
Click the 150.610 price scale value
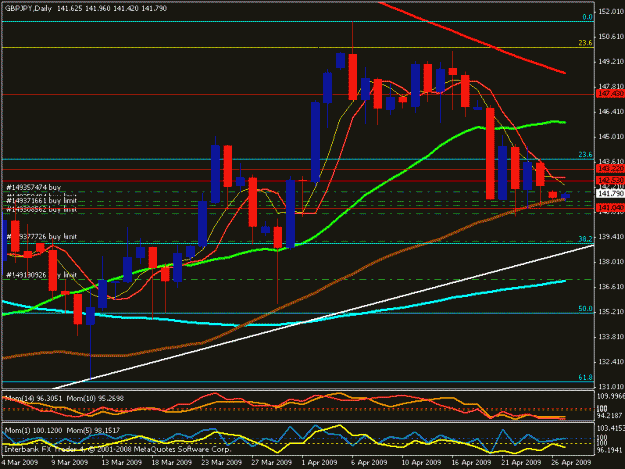(x=611, y=37)
